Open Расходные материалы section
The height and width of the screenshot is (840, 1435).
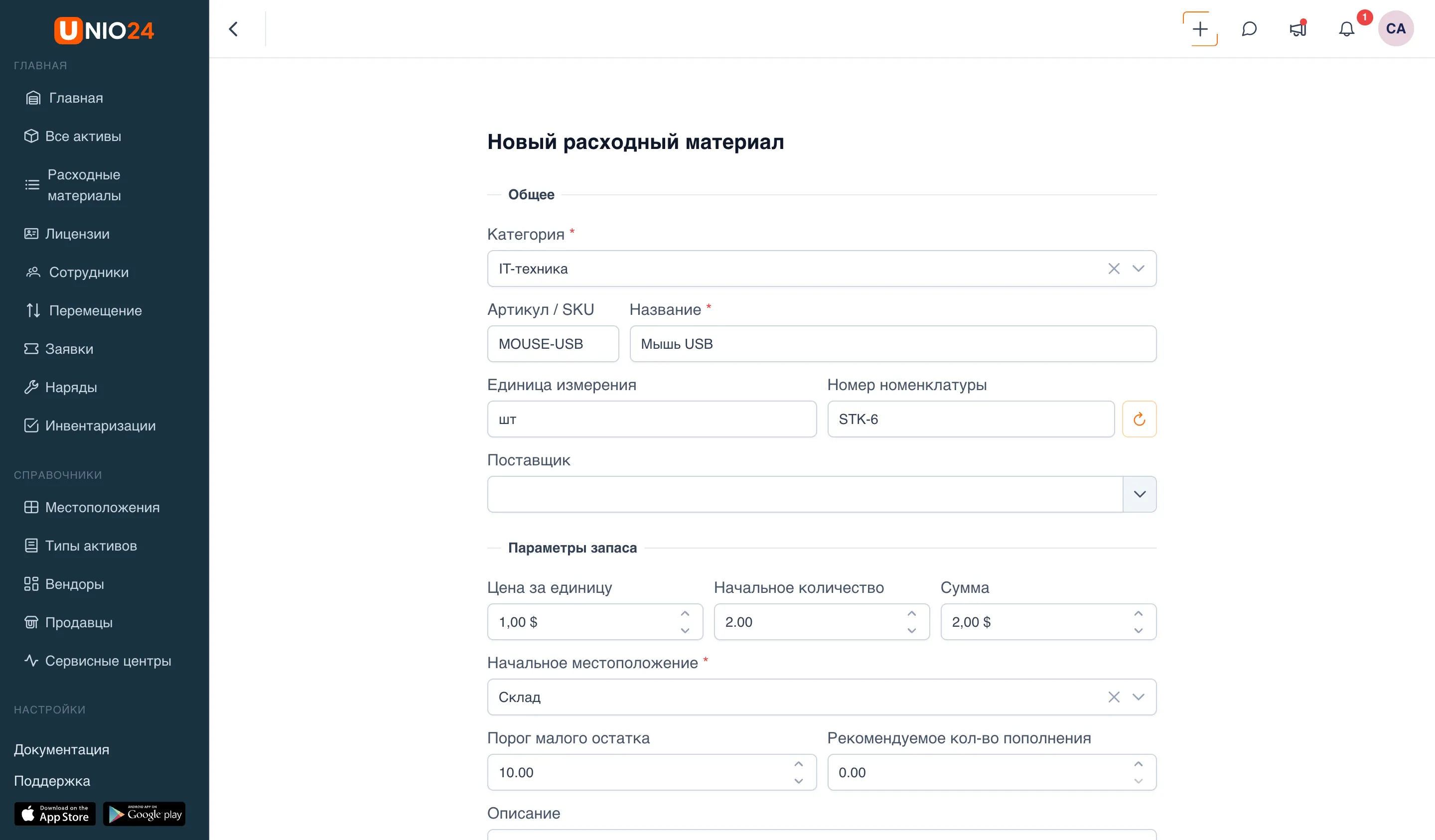(x=73, y=185)
